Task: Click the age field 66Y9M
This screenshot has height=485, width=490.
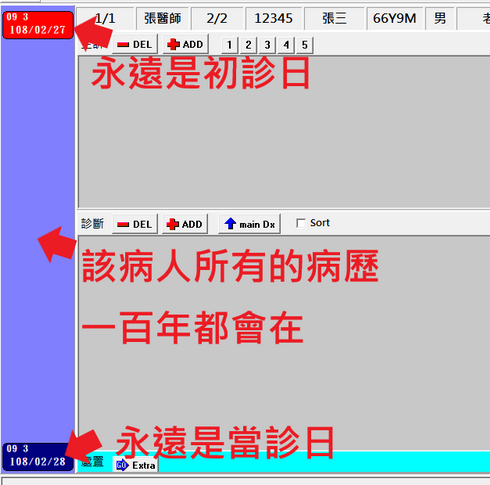Action: click(x=395, y=18)
